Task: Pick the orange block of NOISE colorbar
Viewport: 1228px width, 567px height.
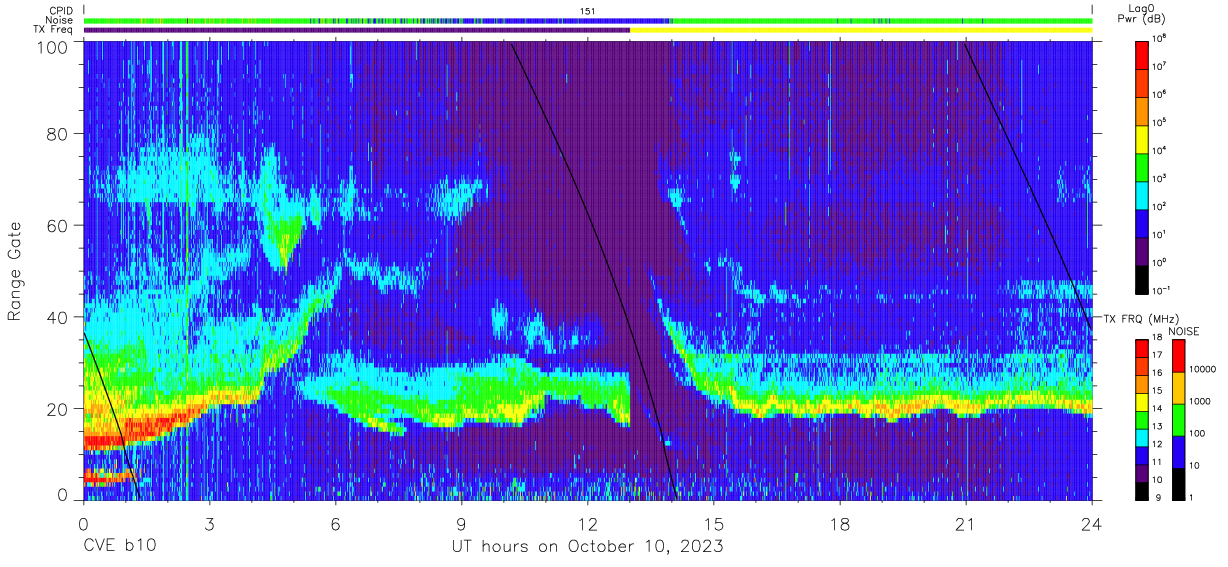Action: (1180, 388)
